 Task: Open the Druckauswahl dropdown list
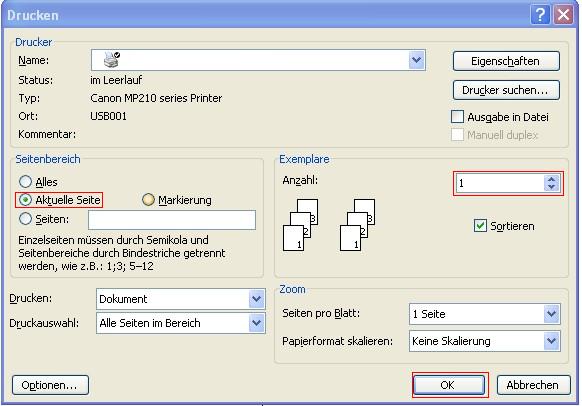tap(256, 323)
